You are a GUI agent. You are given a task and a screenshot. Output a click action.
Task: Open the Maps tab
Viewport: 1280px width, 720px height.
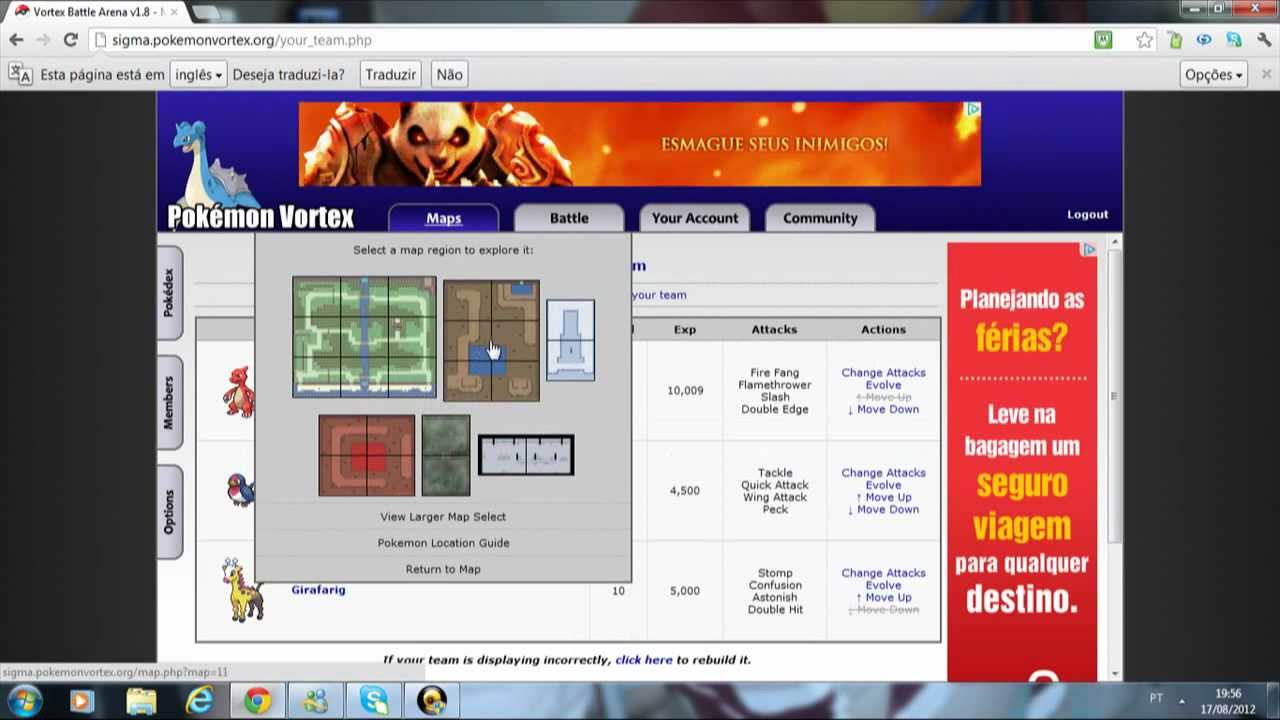pyautogui.click(x=443, y=218)
